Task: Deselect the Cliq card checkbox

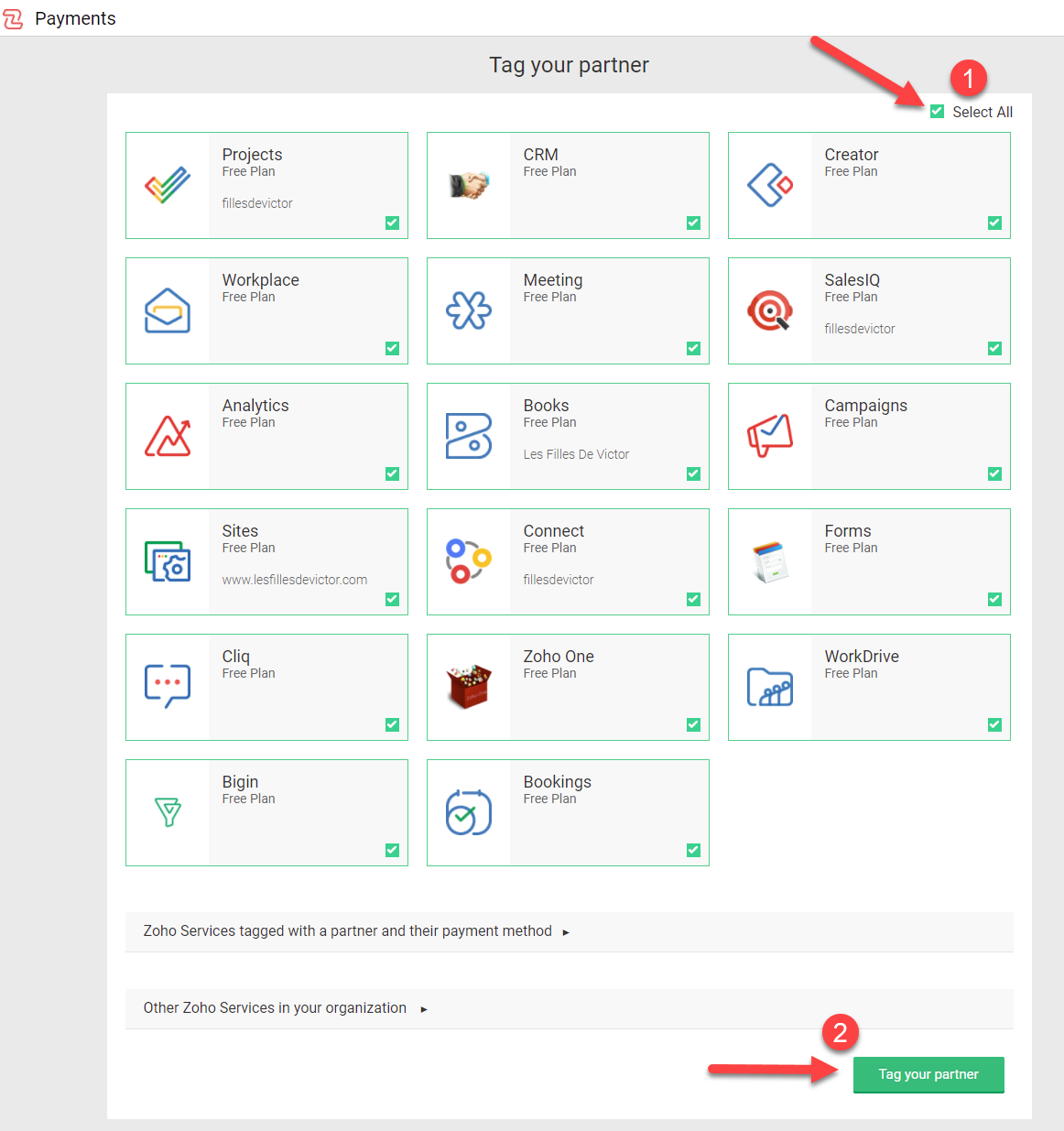Action: (392, 724)
